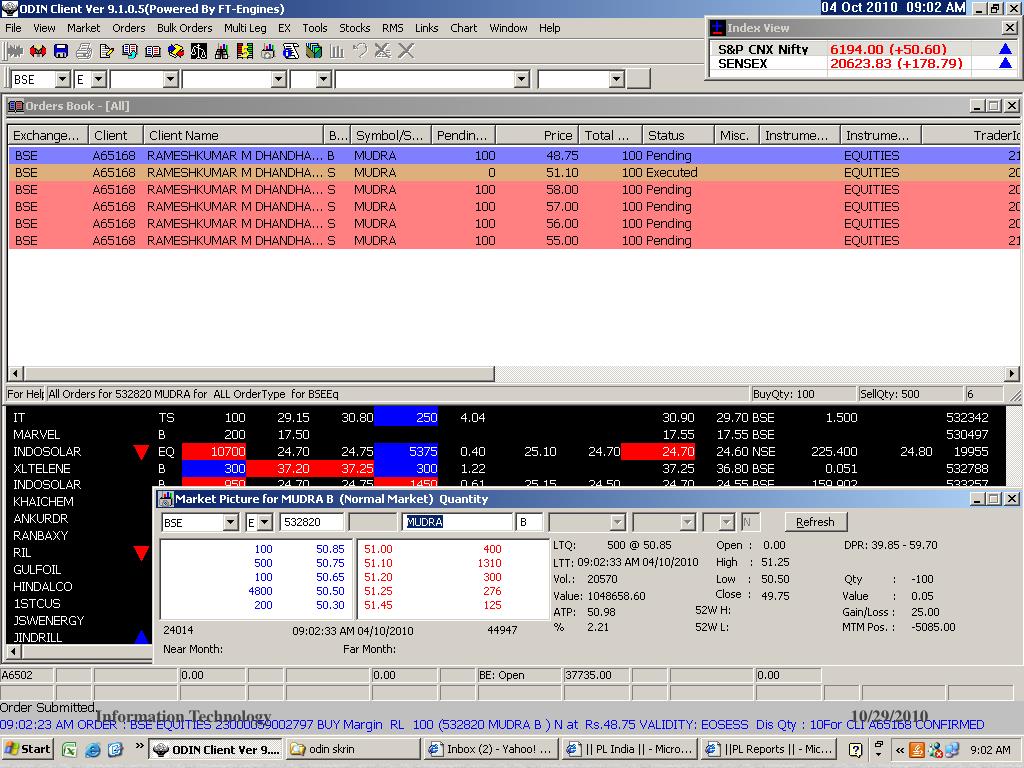1024x768 pixels.
Task: Click the blue up triangle beside S&P CNX Nifty
Action: coord(1005,49)
